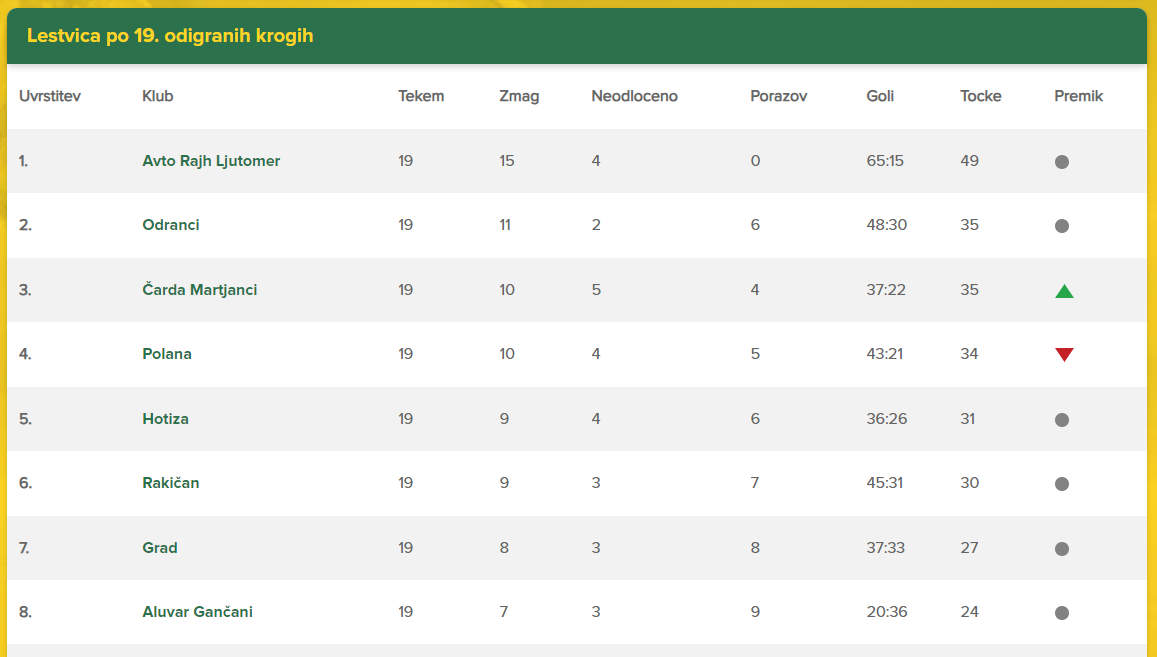Screen dimensions: 1157x657
Task: Open the Aluvar Gančani club page
Action: pos(197,612)
